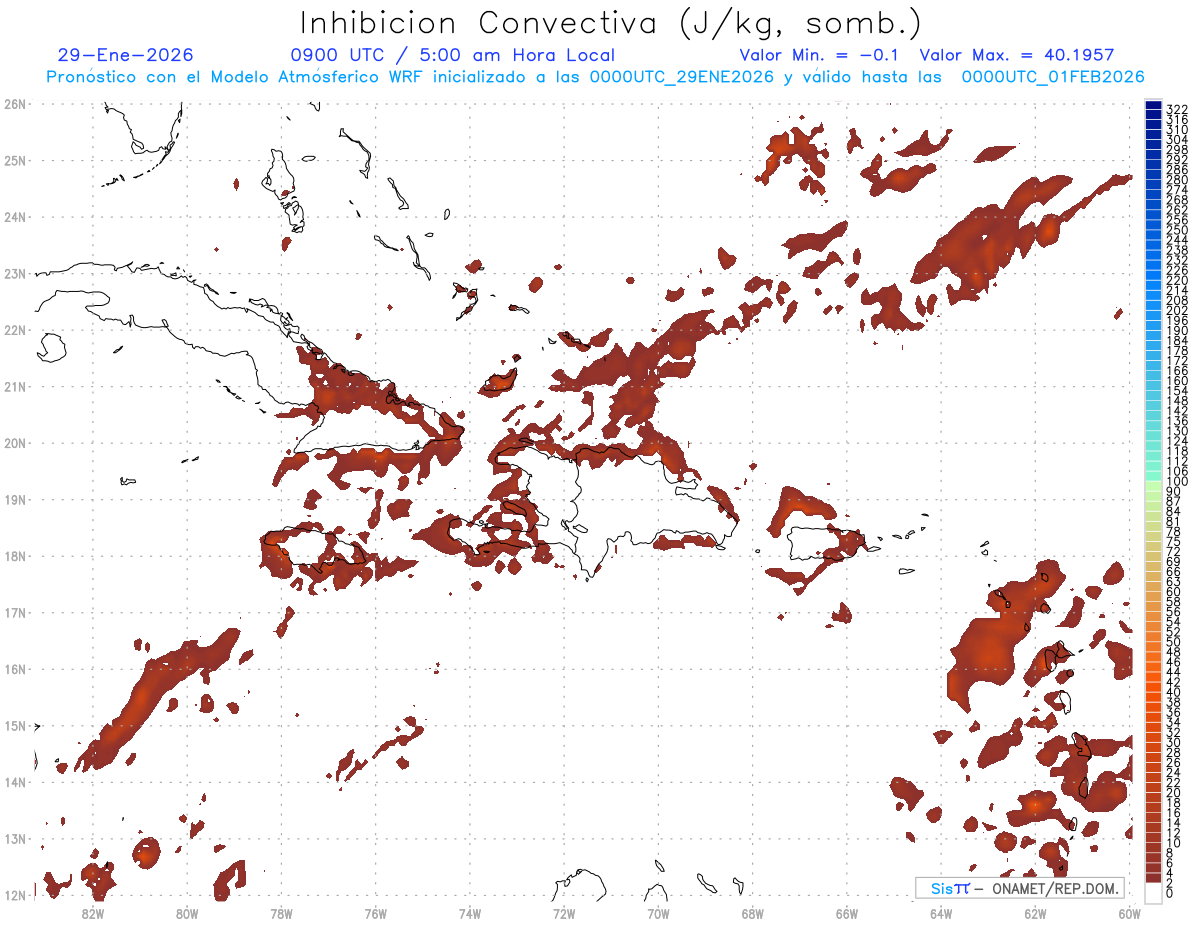Click the 80W longitude label
Viewport: 1200px width, 927px height.
tap(187, 912)
